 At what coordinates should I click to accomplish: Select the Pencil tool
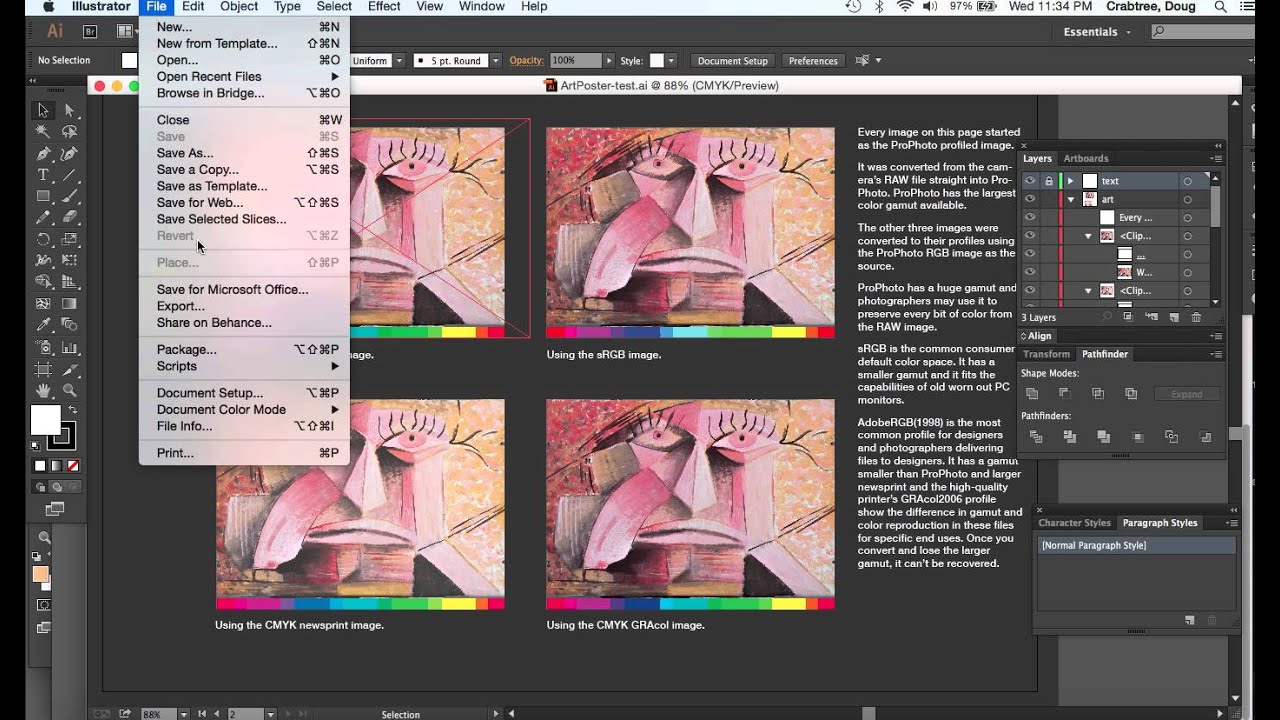(44, 217)
